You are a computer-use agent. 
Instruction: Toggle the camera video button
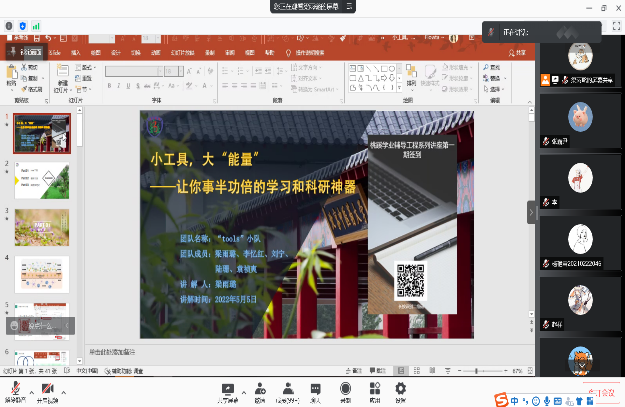click(47, 389)
